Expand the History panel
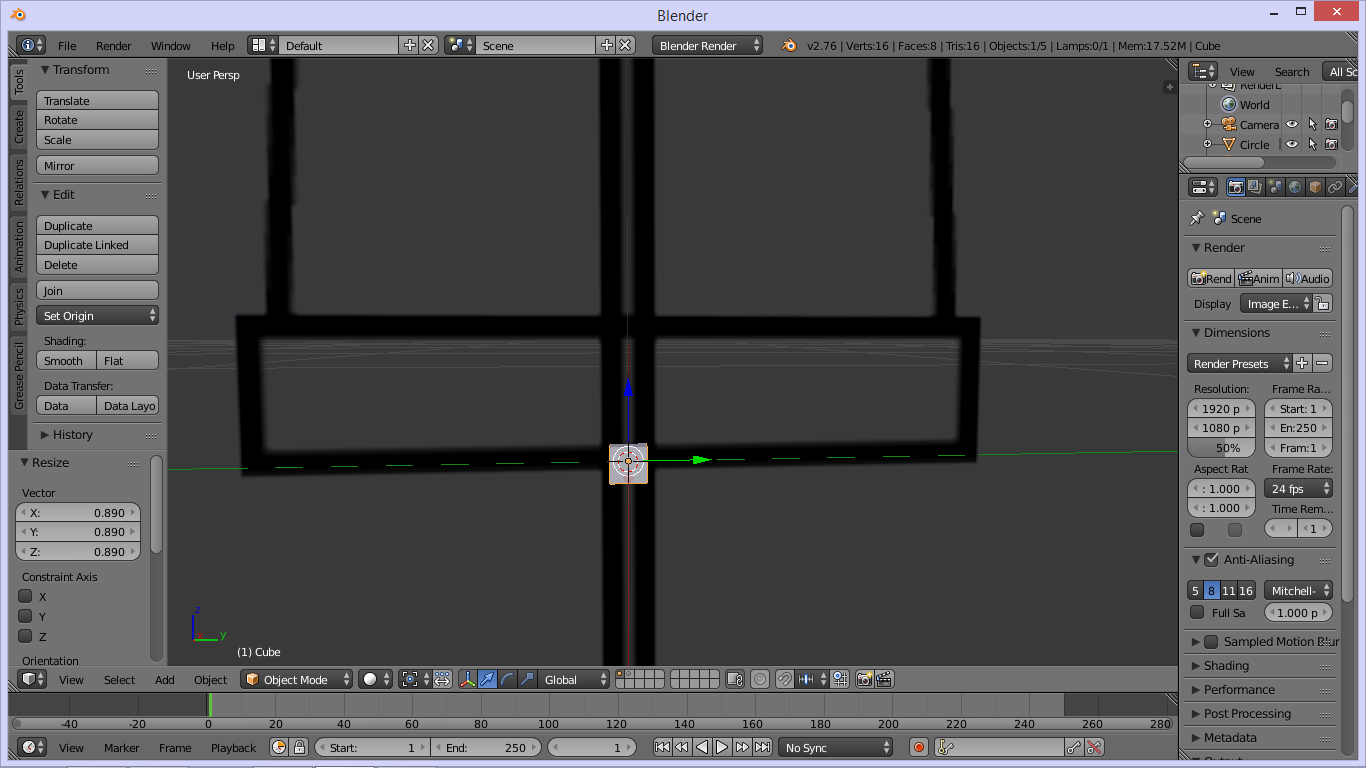The image size is (1366, 768). tap(72, 434)
